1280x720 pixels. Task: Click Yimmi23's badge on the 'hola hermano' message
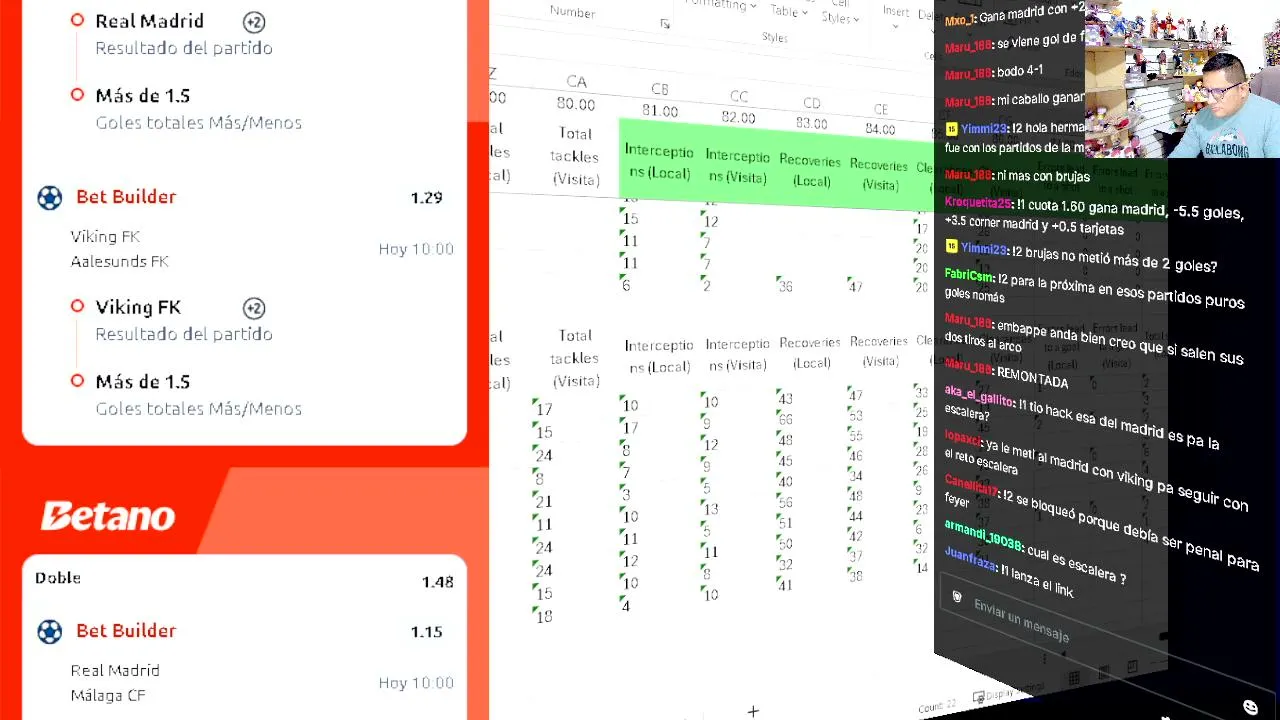click(x=951, y=129)
